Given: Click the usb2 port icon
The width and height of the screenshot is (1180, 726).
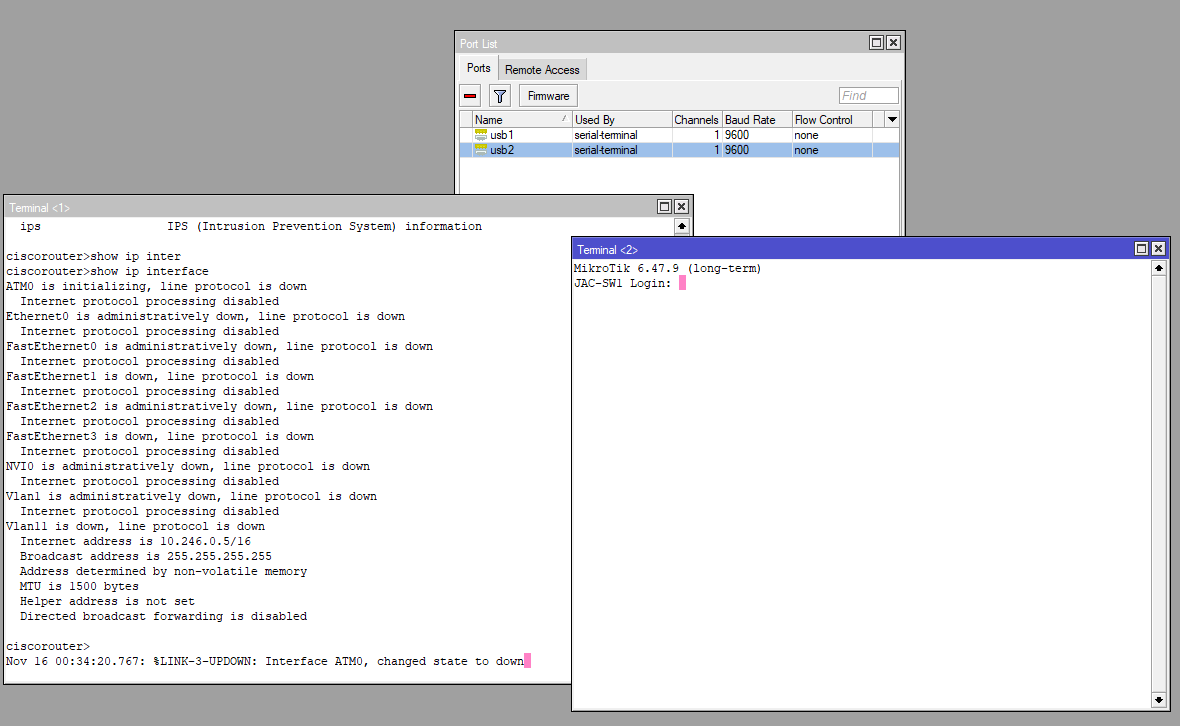Looking at the screenshot, I should tap(481, 150).
